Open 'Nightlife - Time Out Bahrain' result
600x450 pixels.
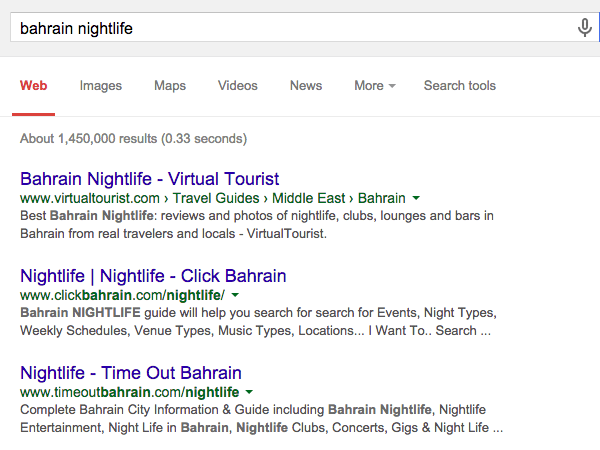[131, 373]
